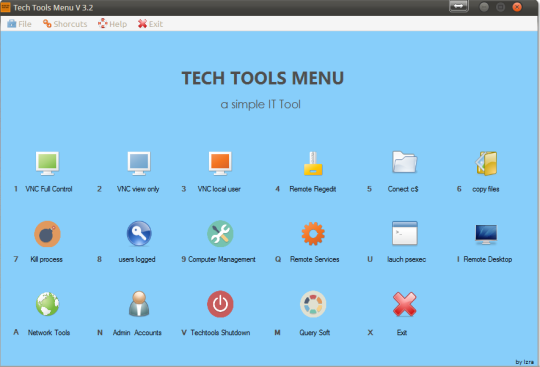Click the 'VNC Full Control' label
The height and width of the screenshot is (367, 540).
(49, 189)
